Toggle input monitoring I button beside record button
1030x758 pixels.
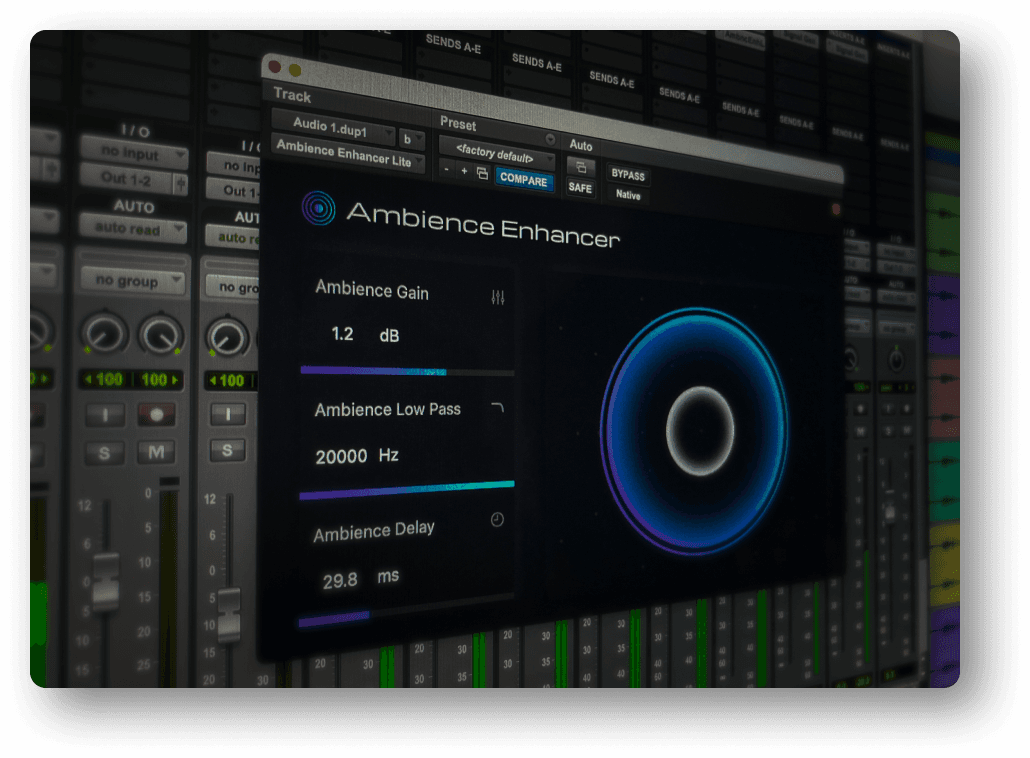[x=104, y=414]
